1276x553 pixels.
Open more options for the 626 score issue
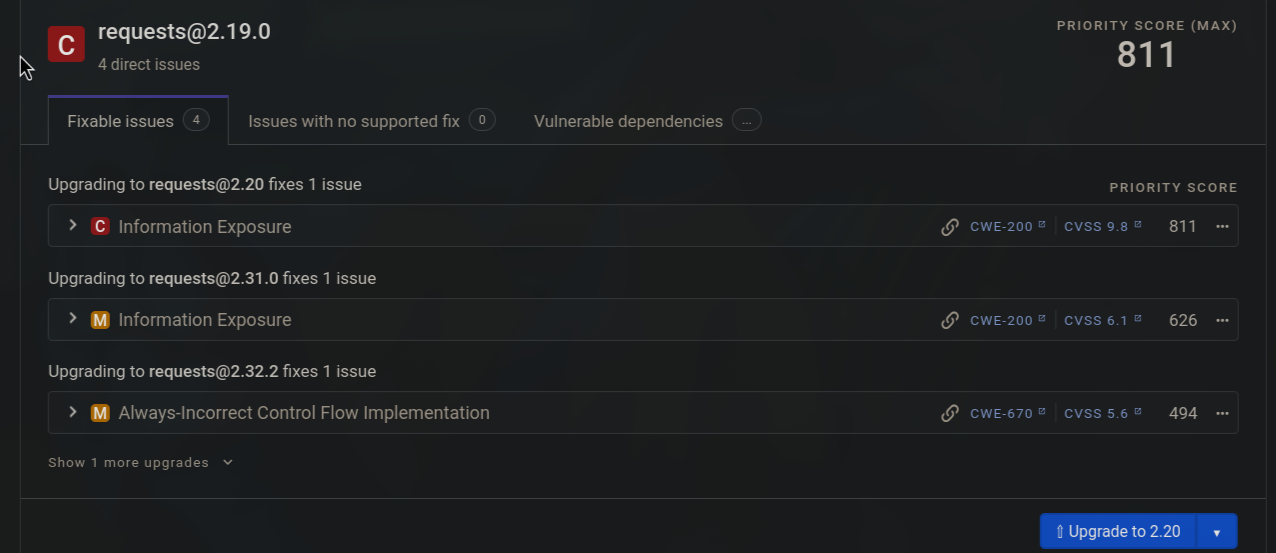(x=1222, y=320)
